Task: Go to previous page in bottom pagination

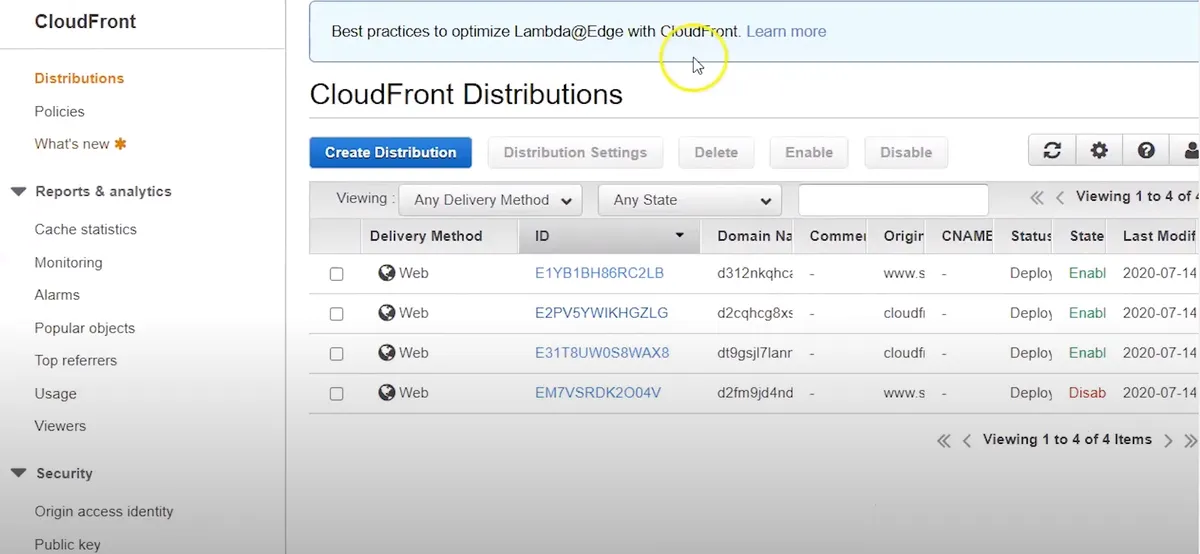Action: (967, 440)
